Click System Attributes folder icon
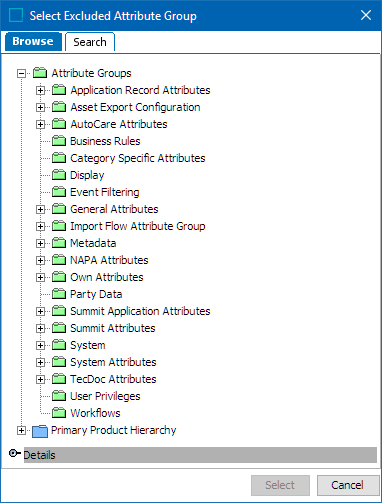Viewport: 382px width, 503px height. [59, 362]
